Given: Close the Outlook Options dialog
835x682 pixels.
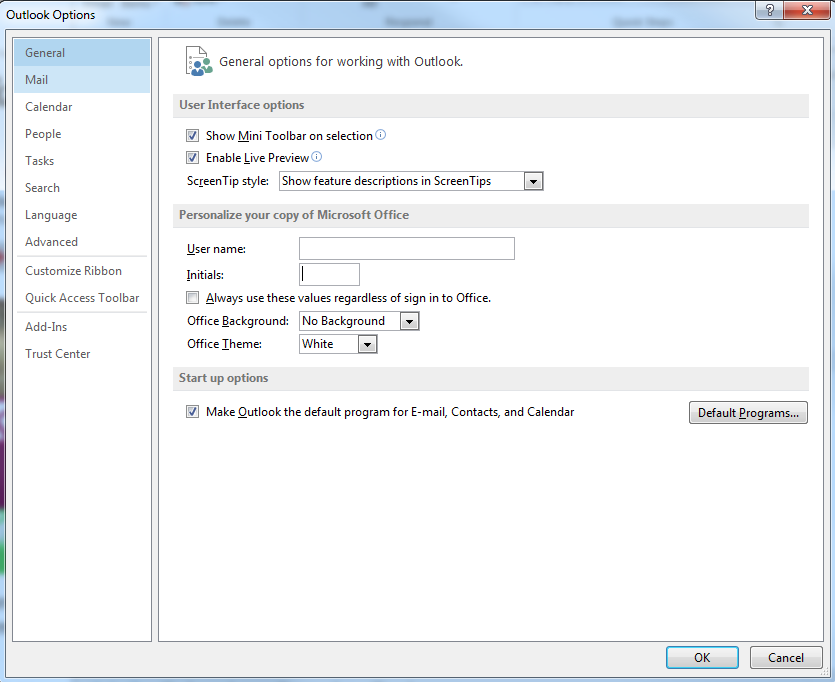Looking at the screenshot, I should tap(807, 10).
